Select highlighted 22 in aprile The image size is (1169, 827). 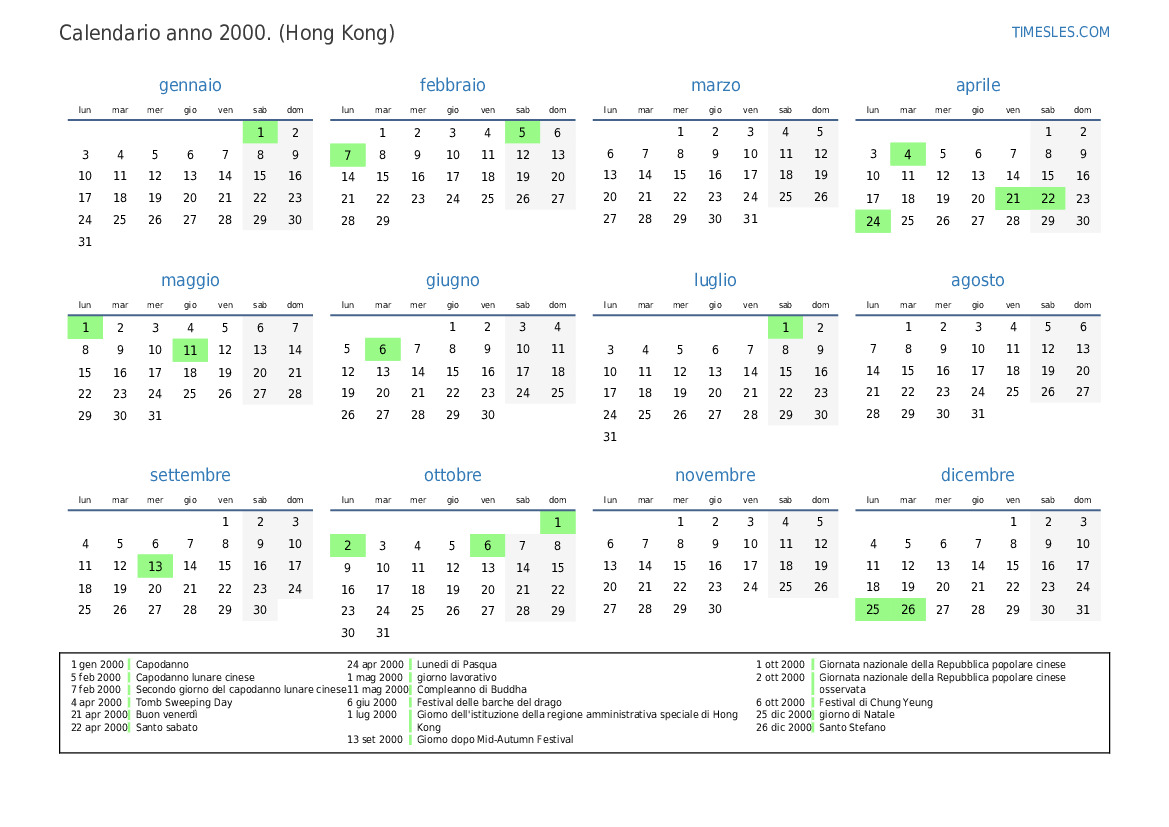click(x=1047, y=198)
